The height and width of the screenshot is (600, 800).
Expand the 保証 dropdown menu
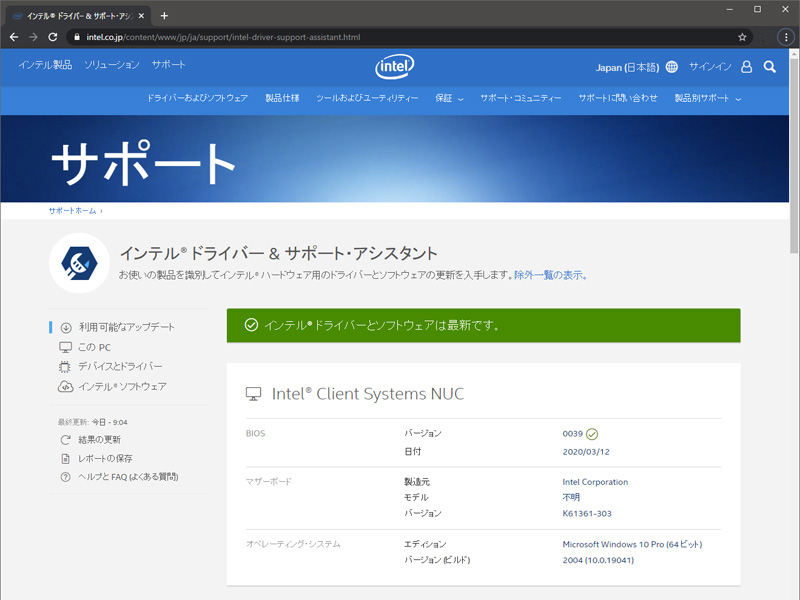[446, 100]
